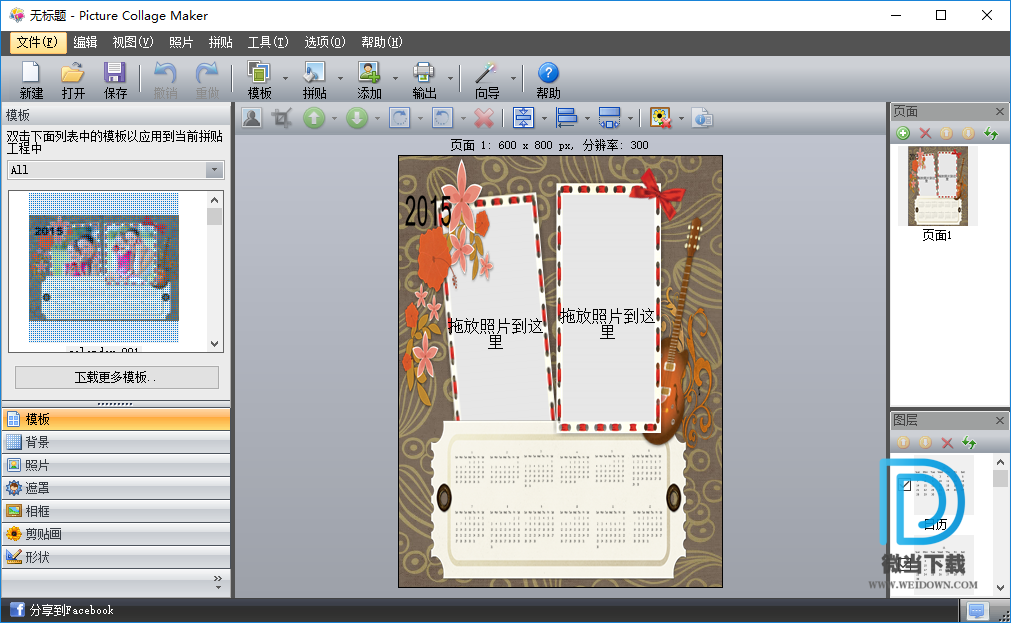
Task: Move layer down in 图层 panel
Action: click(925, 442)
